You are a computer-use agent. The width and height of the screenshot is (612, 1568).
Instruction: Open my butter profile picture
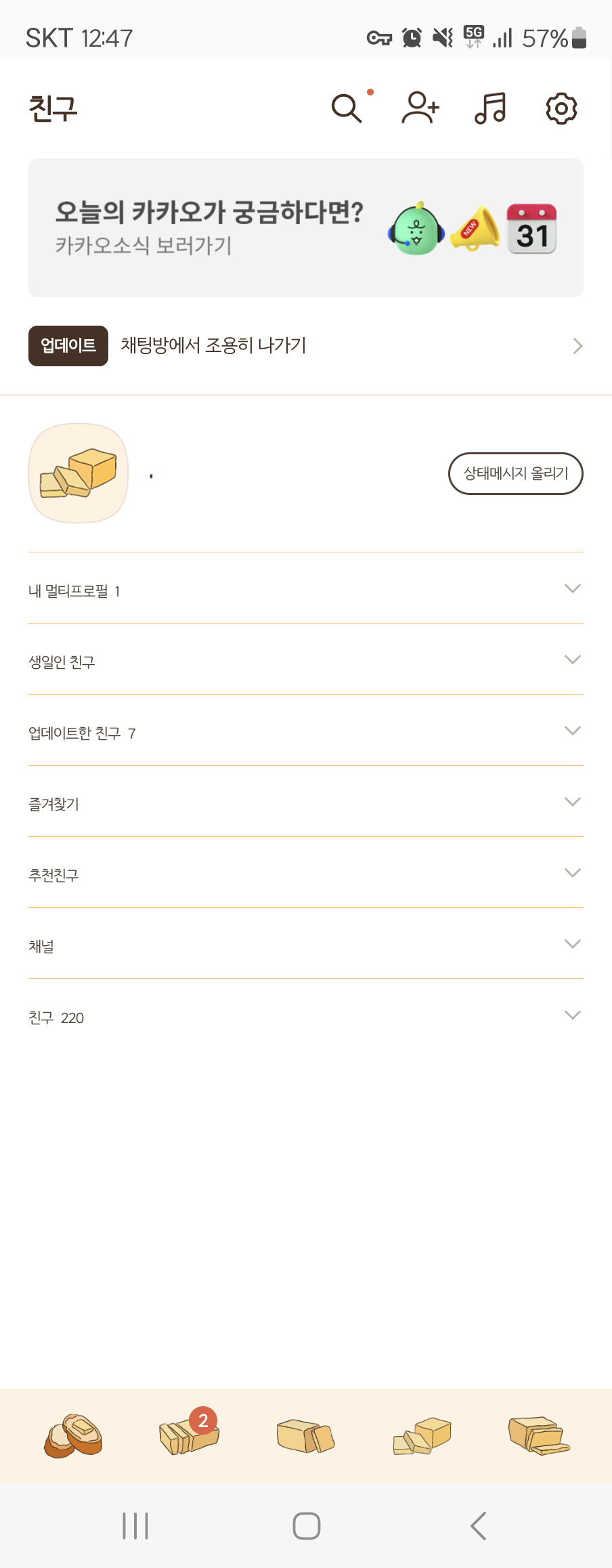pos(79,473)
